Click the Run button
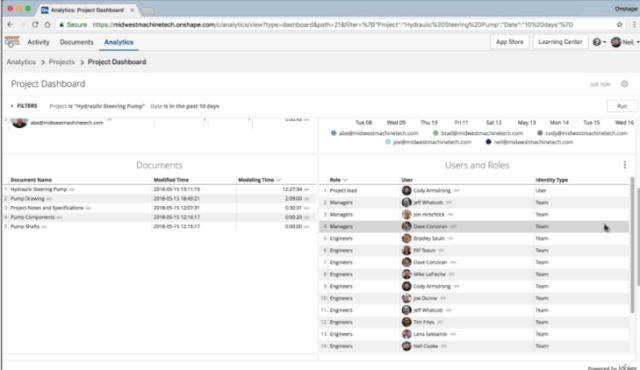The image size is (640, 370). [622, 106]
